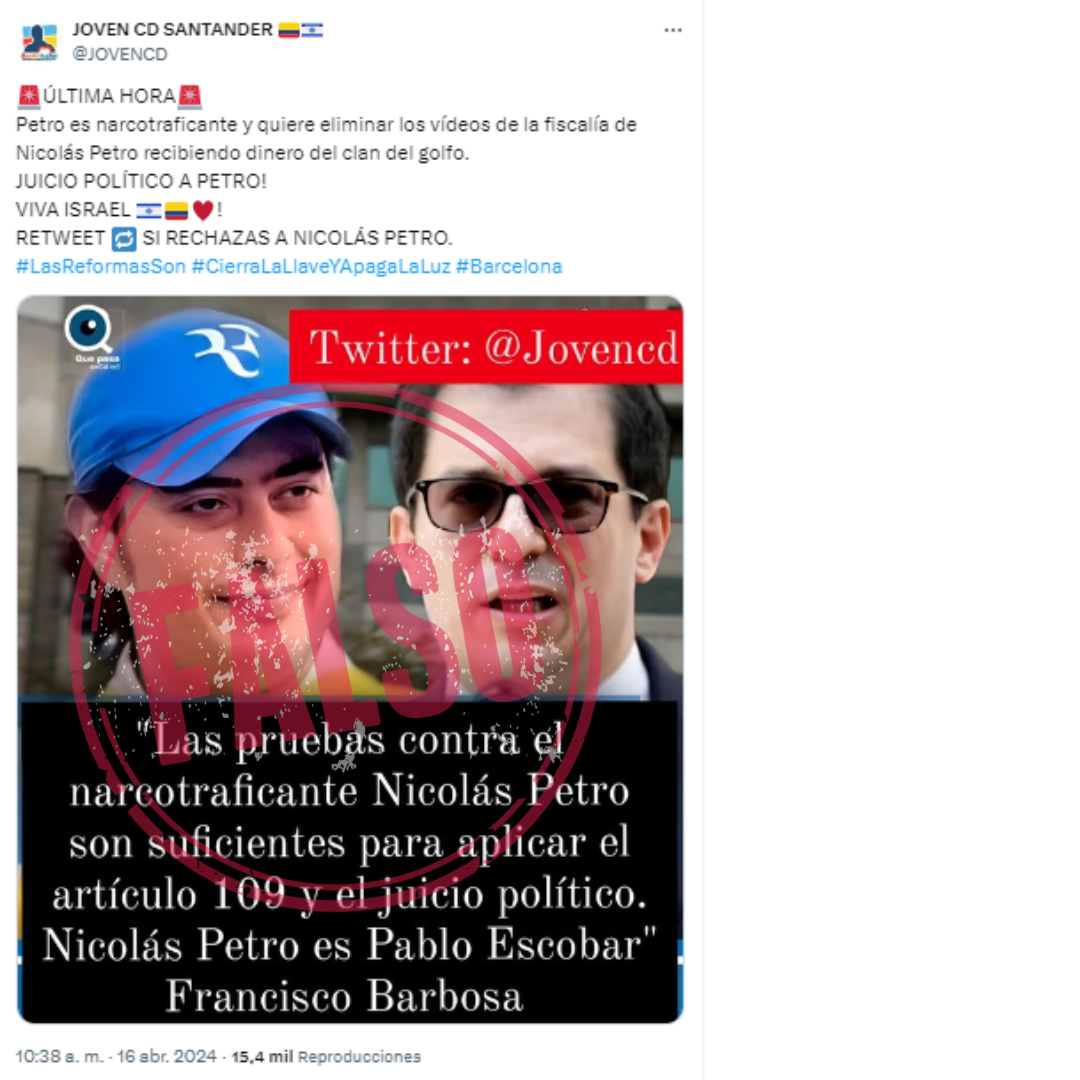1080x1080 pixels.
Task: Click the Israel flag next to VIVA ISRAEL
Action: tap(149, 210)
